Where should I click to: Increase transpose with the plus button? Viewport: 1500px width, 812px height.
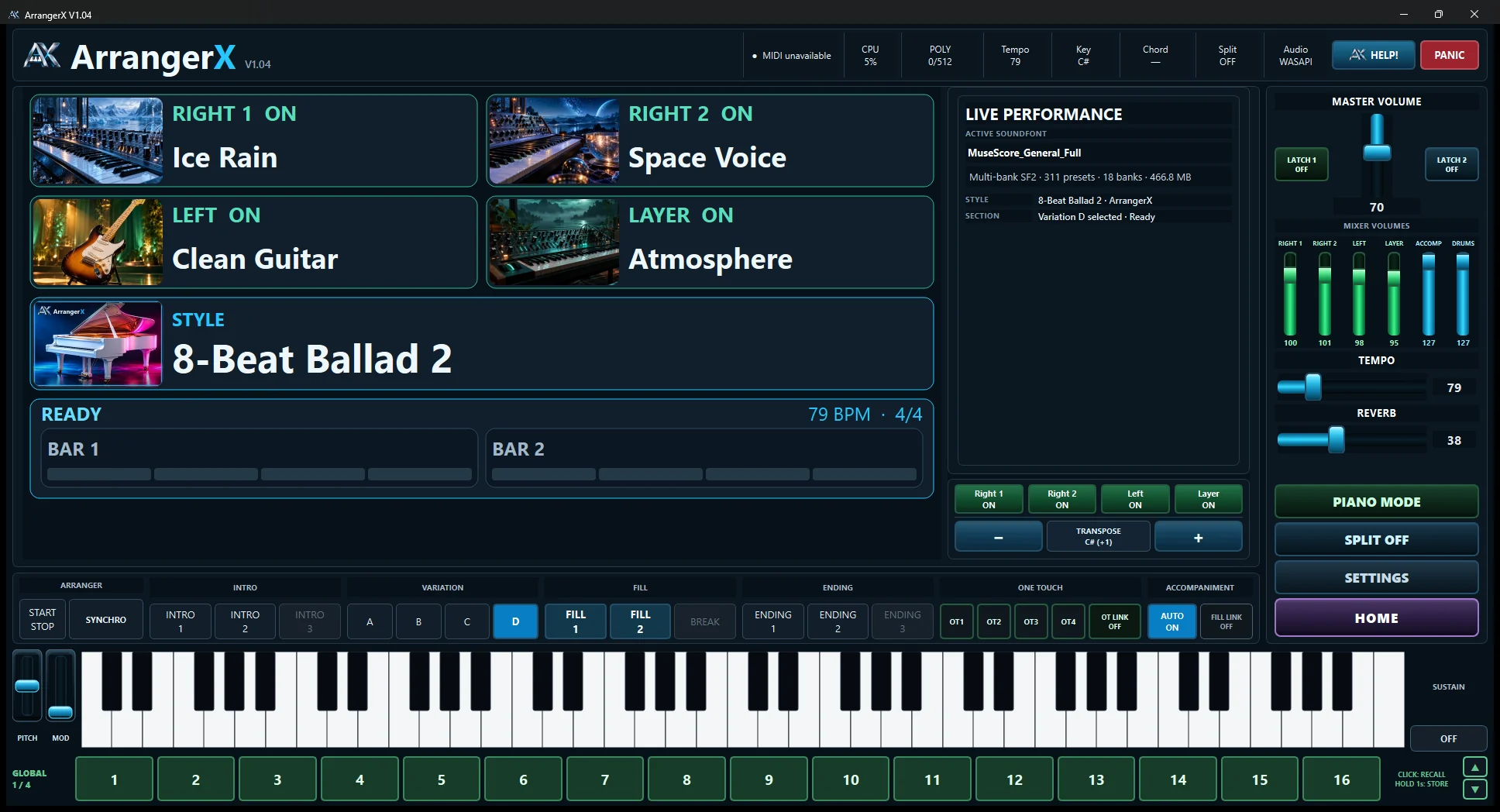1198,536
